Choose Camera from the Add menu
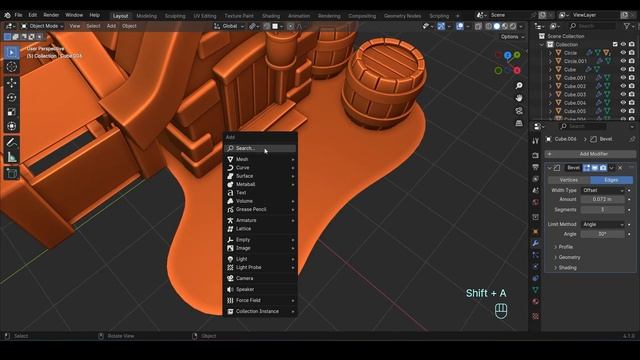640x360 pixels. pos(260,278)
